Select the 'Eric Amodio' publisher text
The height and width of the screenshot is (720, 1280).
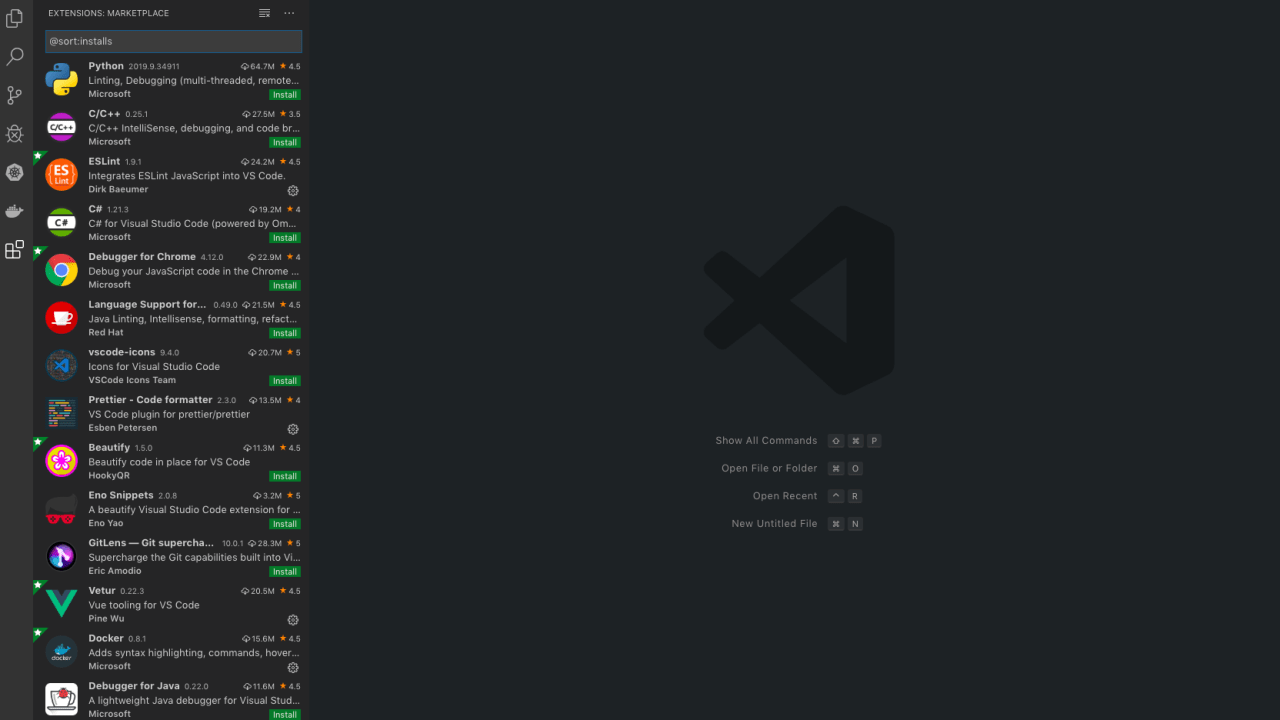[116, 571]
